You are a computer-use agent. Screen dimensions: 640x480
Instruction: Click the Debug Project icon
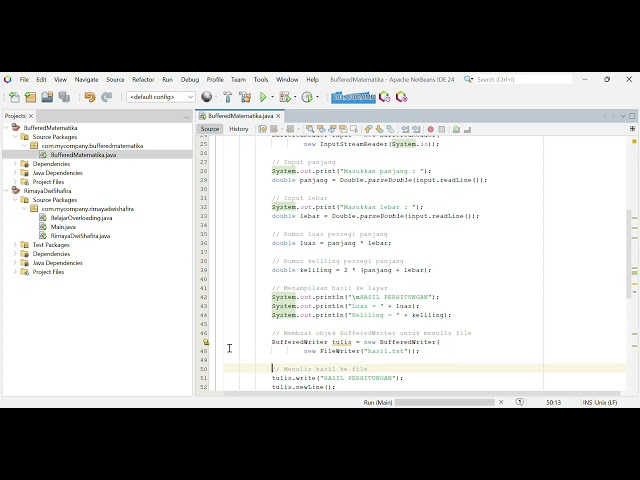point(284,97)
